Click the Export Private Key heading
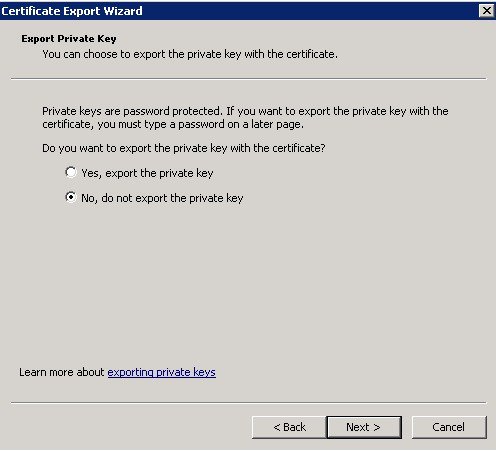The image size is (496, 451). [x=69, y=39]
